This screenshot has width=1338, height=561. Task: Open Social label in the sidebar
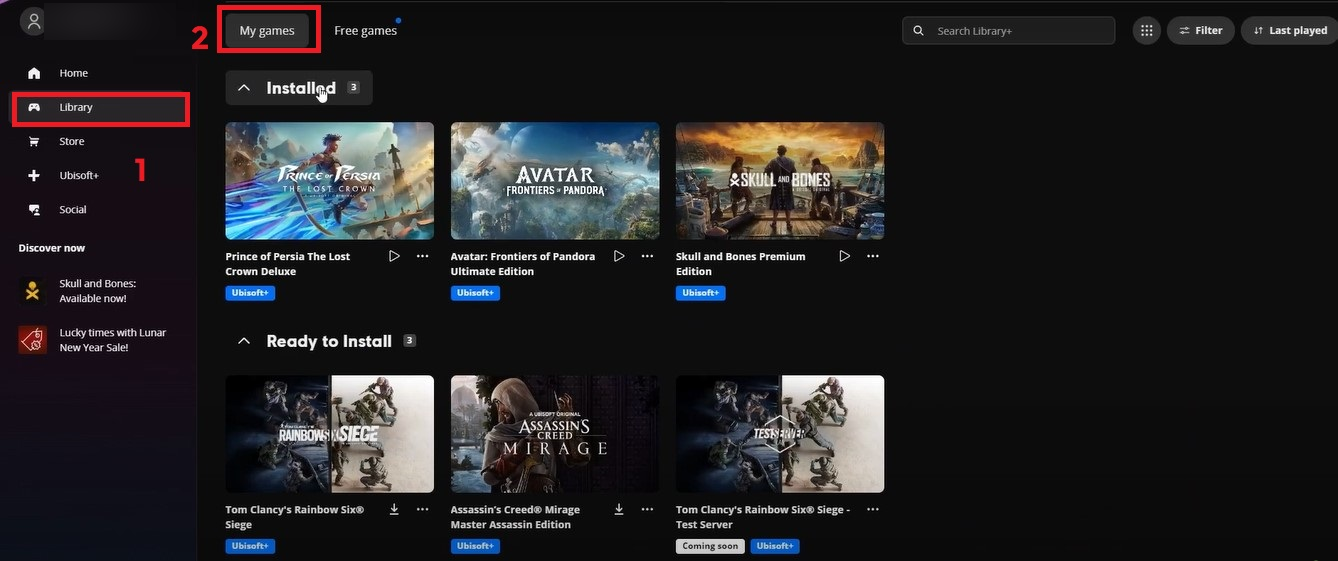coord(73,209)
